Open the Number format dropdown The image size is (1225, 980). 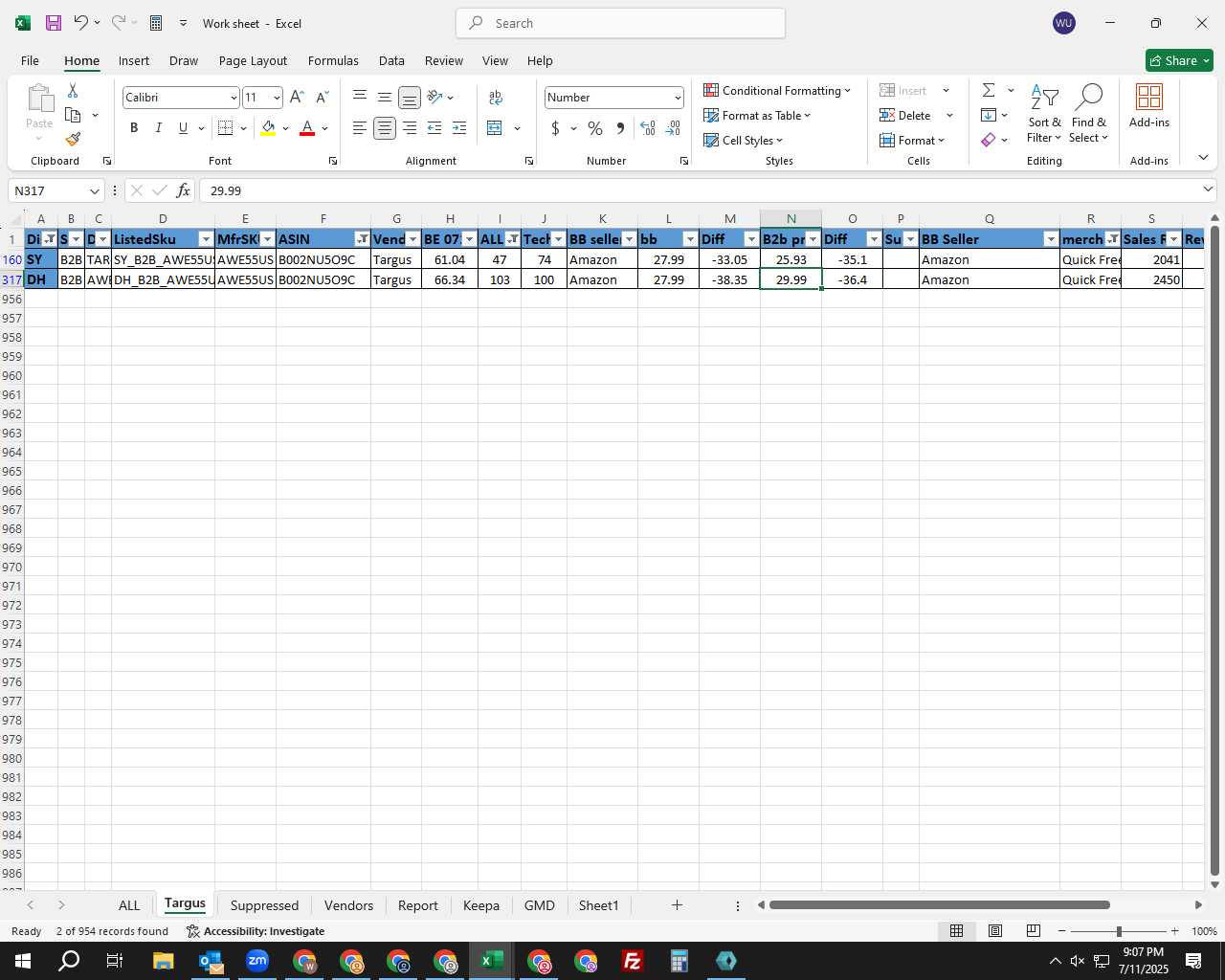[x=678, y=98]
